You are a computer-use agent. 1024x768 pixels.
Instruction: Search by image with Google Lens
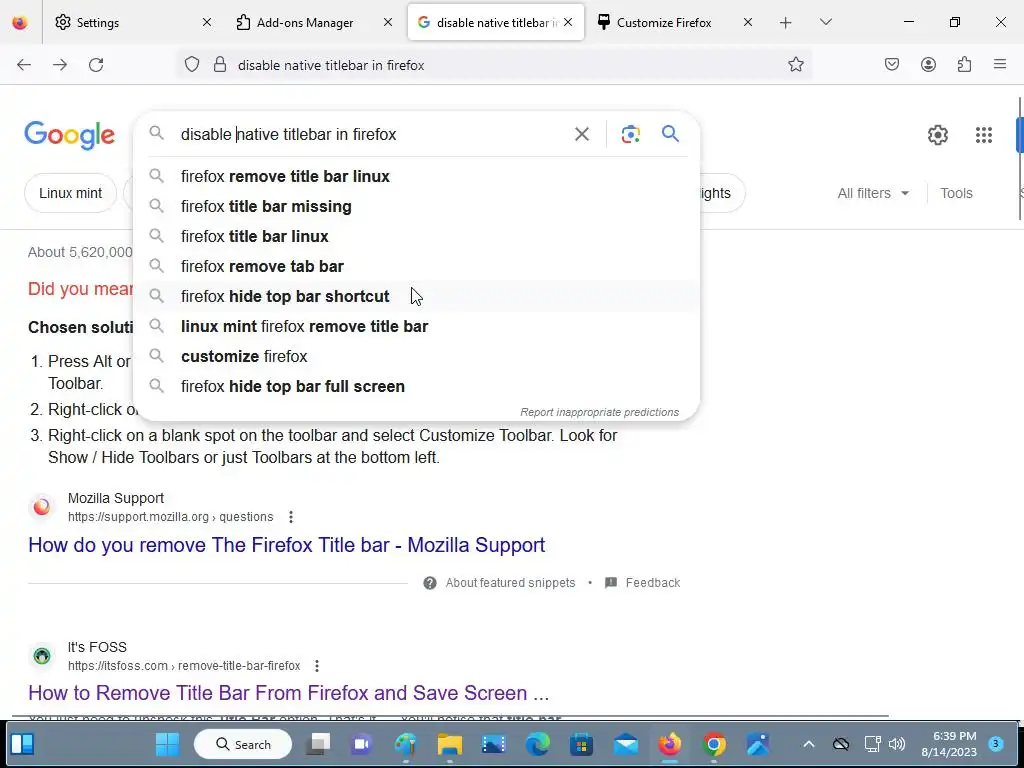(630, 135)
